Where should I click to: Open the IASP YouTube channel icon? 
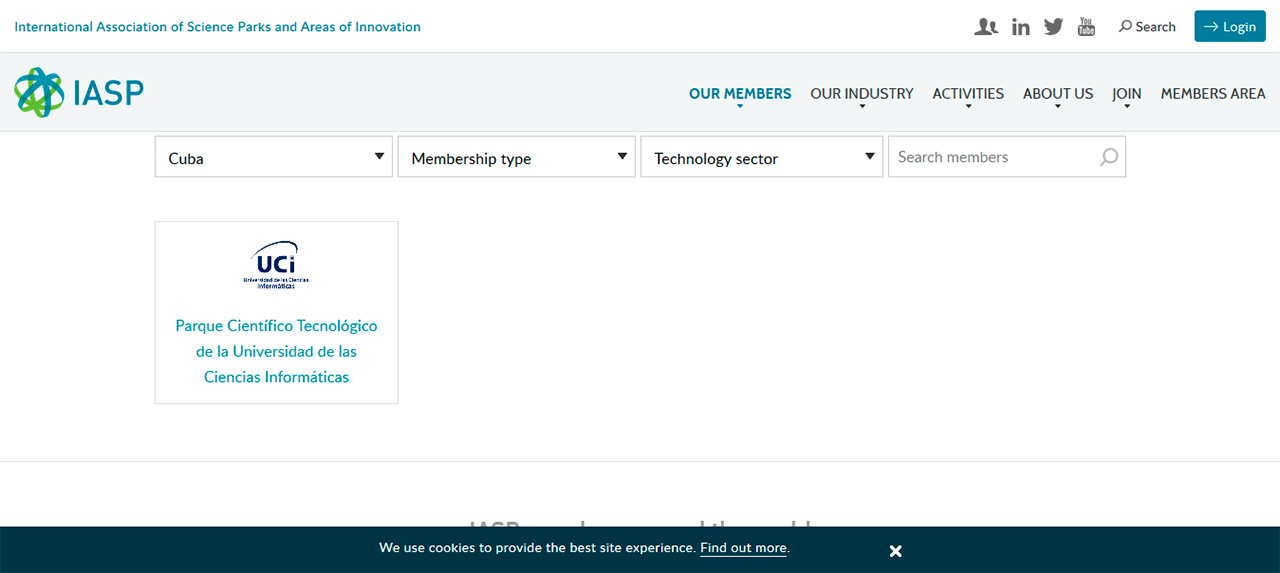click(x=1086, y=27)
